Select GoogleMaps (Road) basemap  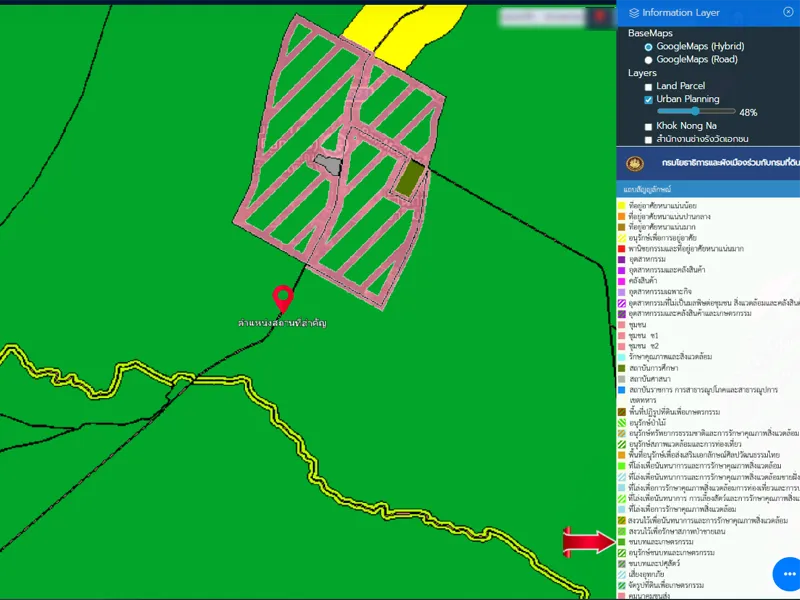pos(648,60)
